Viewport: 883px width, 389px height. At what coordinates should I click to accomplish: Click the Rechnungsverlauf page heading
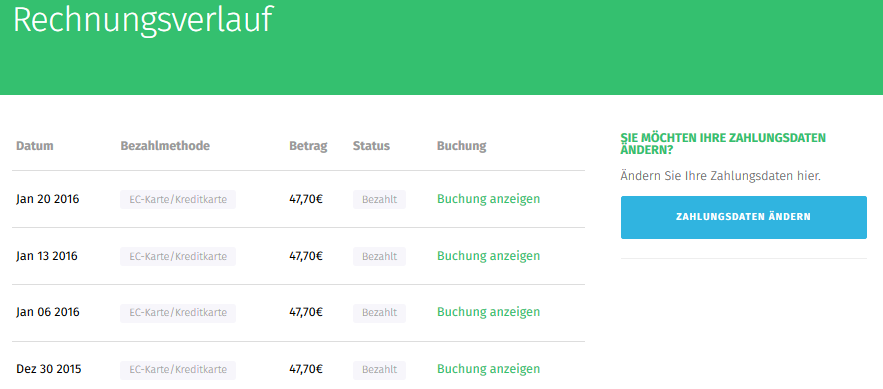tap(143, 21)
